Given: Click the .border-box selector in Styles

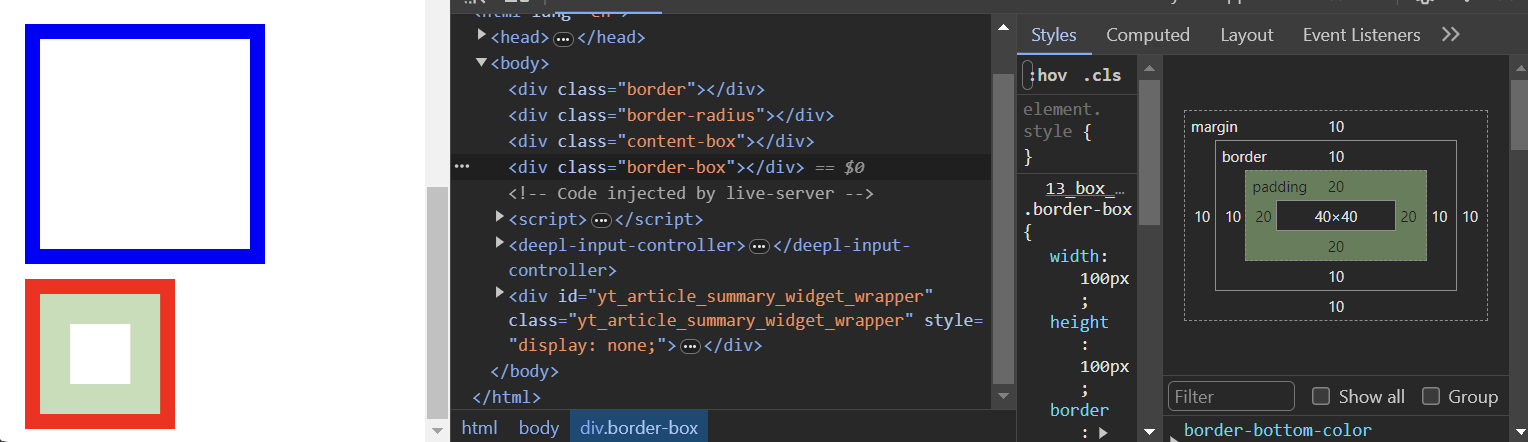Looking at the screenshot, I should coord(1077,210).
